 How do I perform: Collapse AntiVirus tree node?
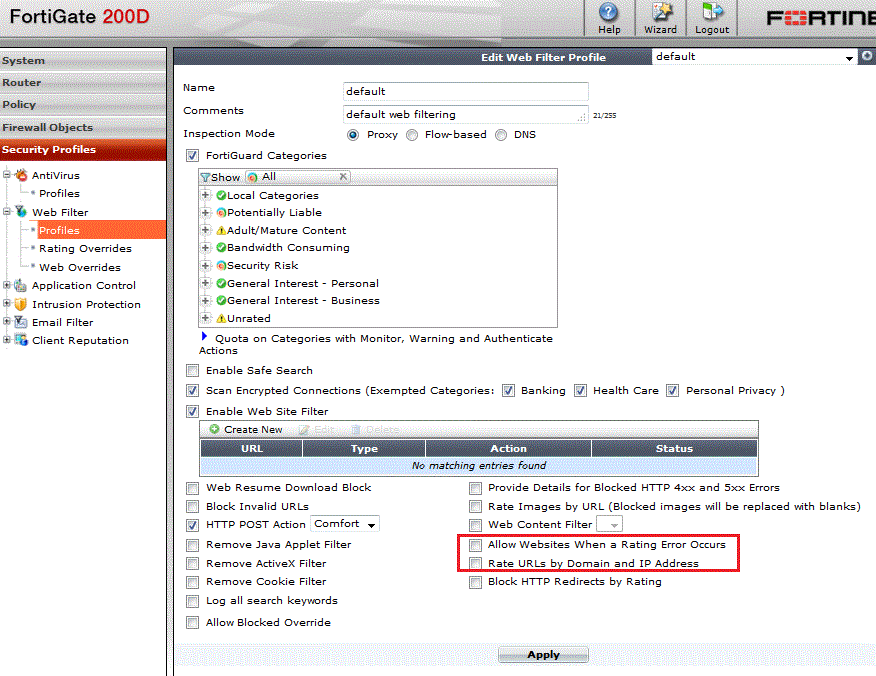(7, 175)
